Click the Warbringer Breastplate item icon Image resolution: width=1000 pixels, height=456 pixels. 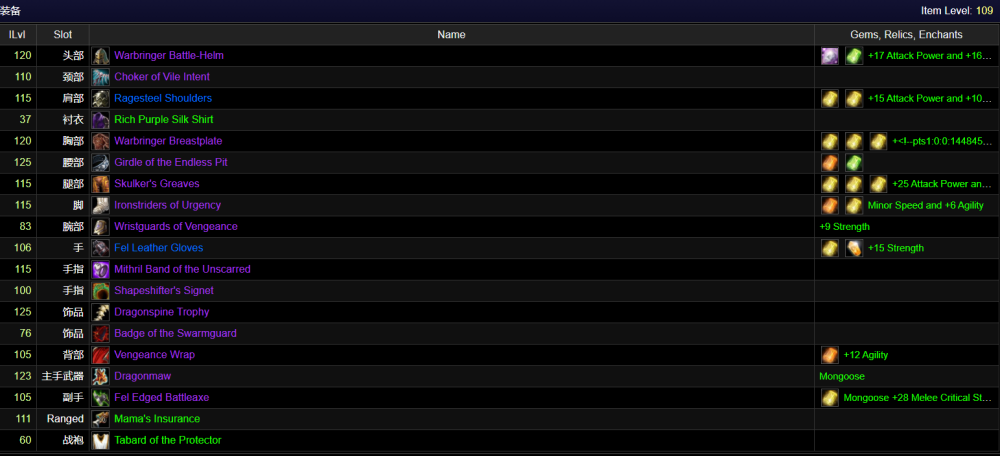[x=100, y=141]
